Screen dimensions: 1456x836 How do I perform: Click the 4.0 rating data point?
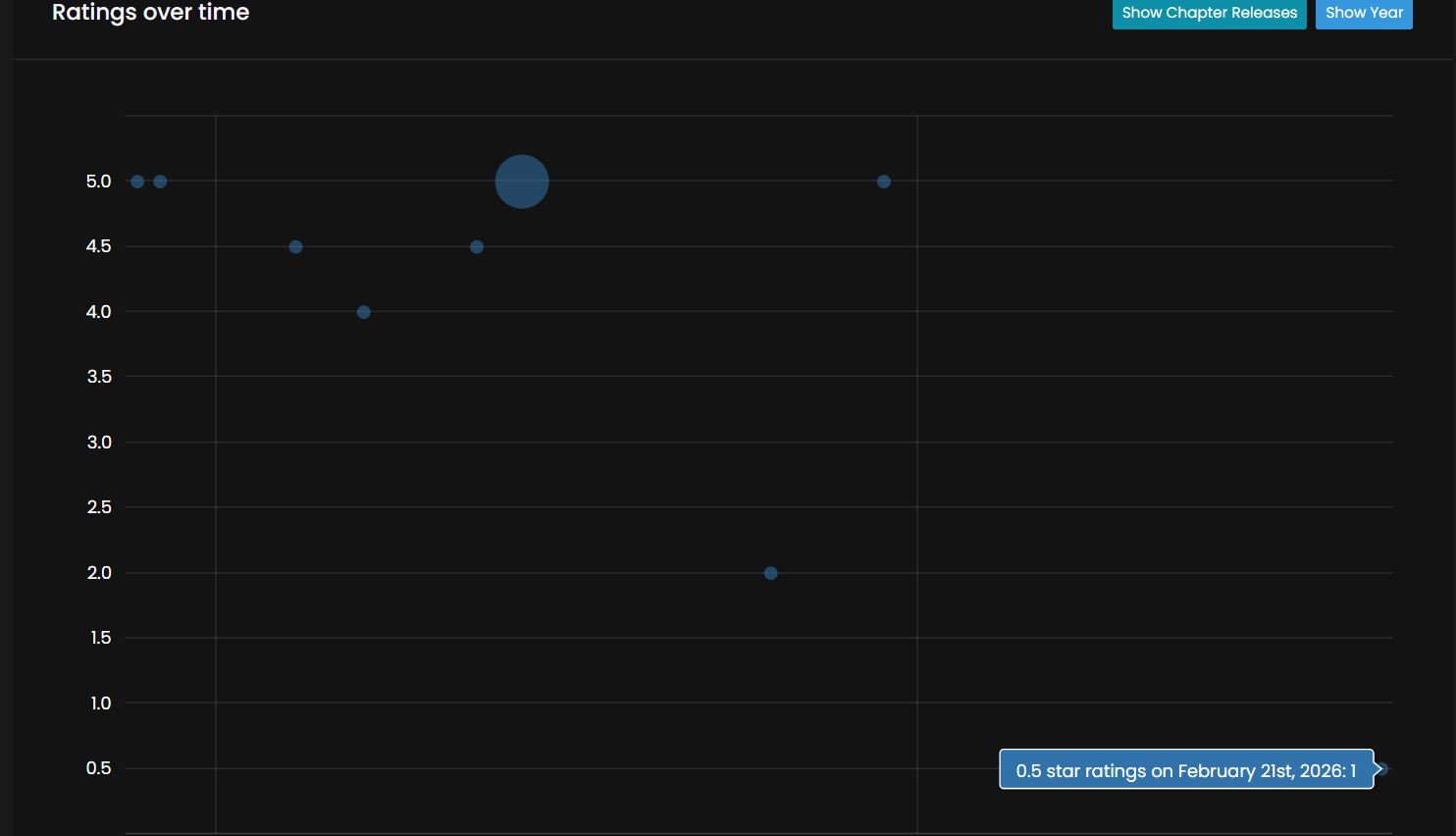364,312
